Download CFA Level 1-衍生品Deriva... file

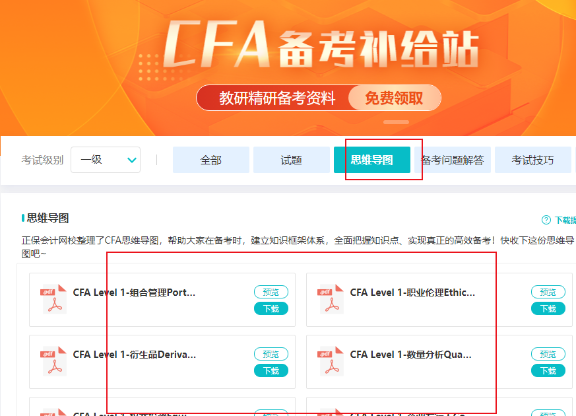(x=271, y=371)
